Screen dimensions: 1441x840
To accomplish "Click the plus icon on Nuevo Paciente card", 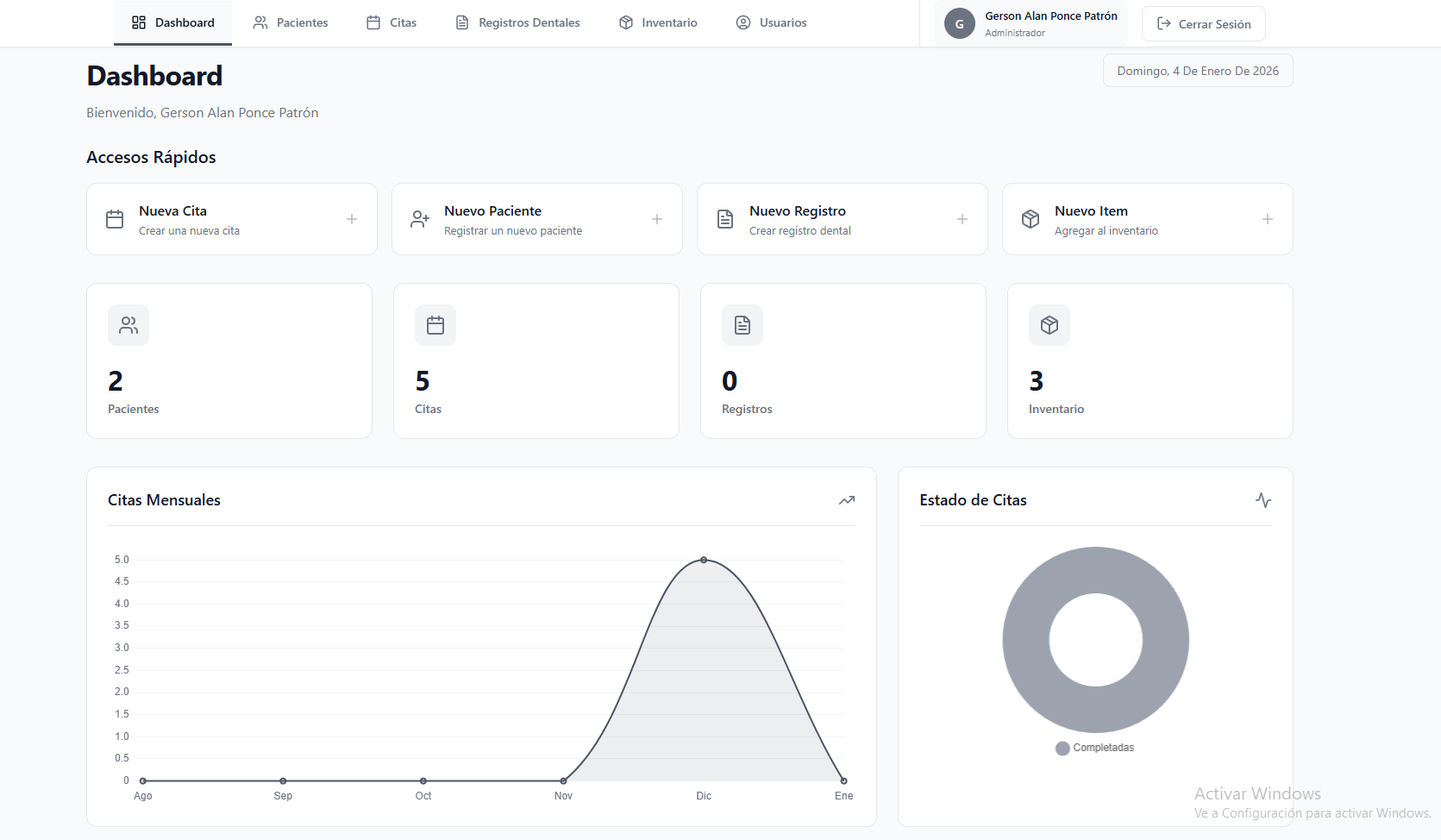I will point(657,219).
